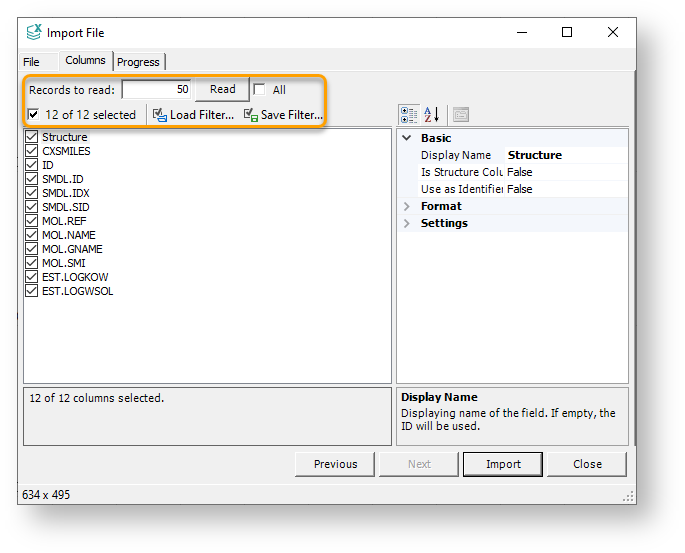This screenshot has height=553, width=685.
Task: Minimize the Import File dialog
Action: click(x=521, y=32)
